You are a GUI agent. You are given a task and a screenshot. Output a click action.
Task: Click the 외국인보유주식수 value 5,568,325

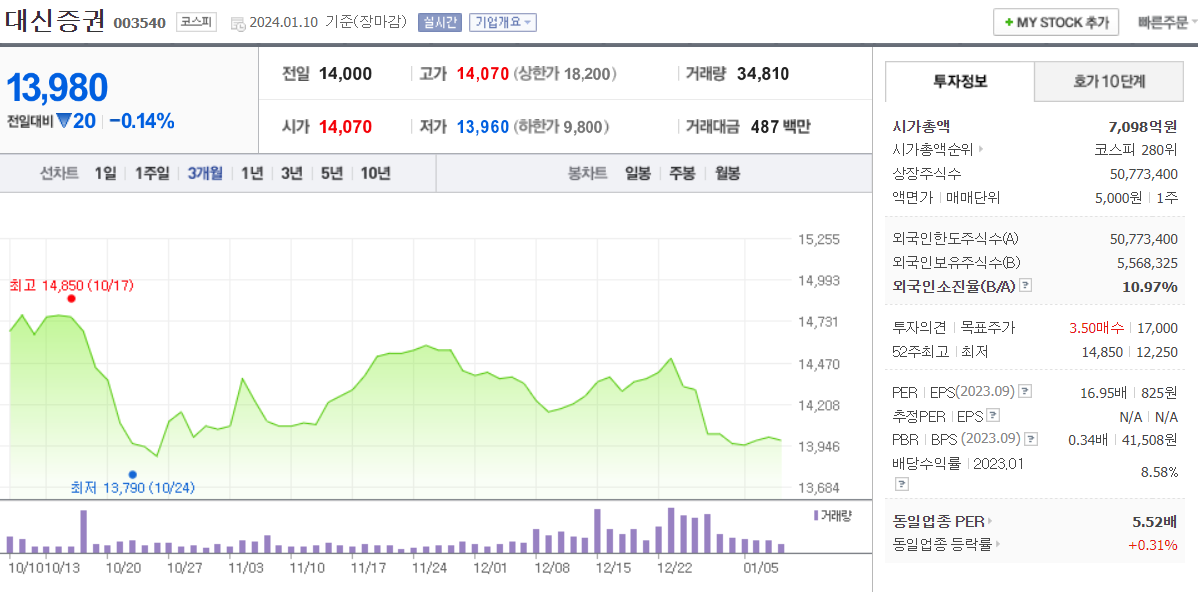1147,262
